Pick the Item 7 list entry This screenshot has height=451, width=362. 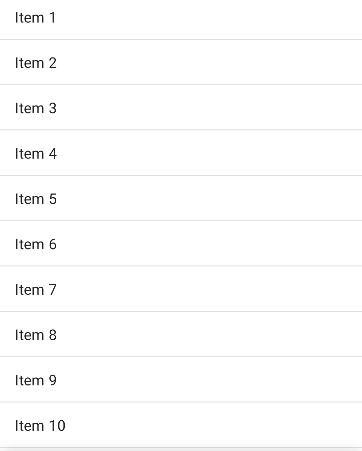[x=181, y=289]
